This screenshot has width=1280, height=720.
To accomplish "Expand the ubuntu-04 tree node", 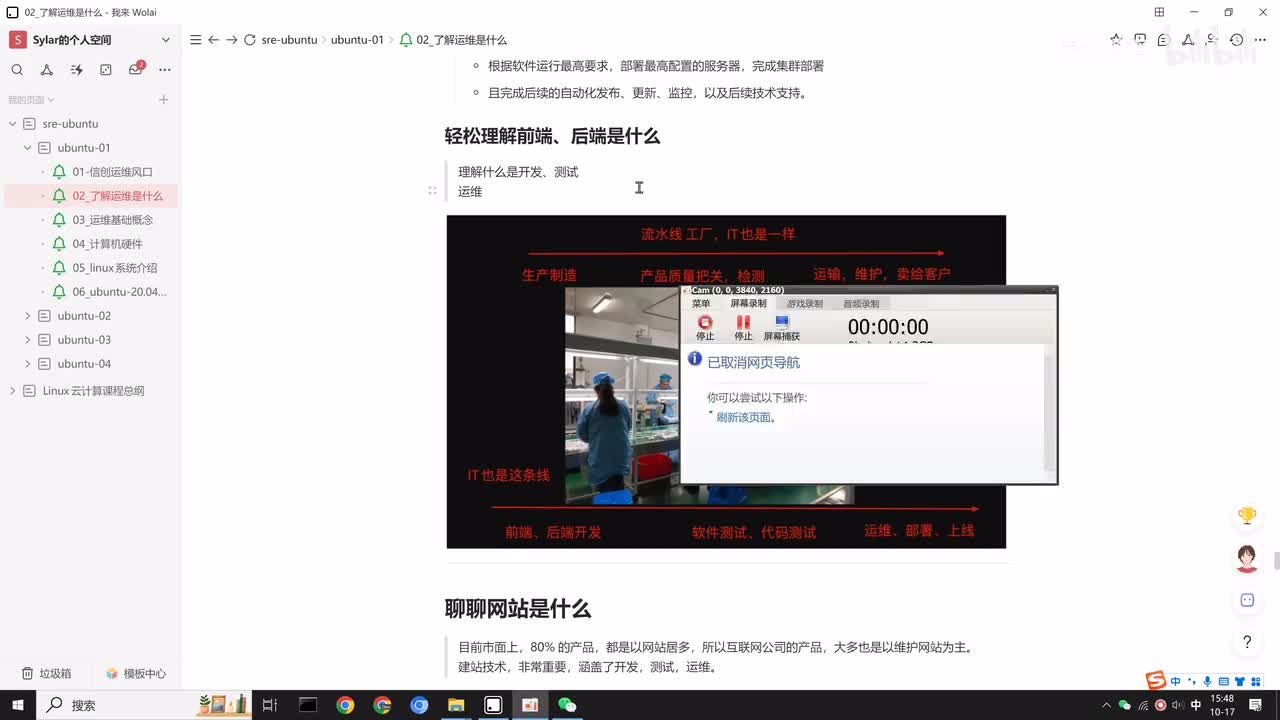I will [28, 364].
